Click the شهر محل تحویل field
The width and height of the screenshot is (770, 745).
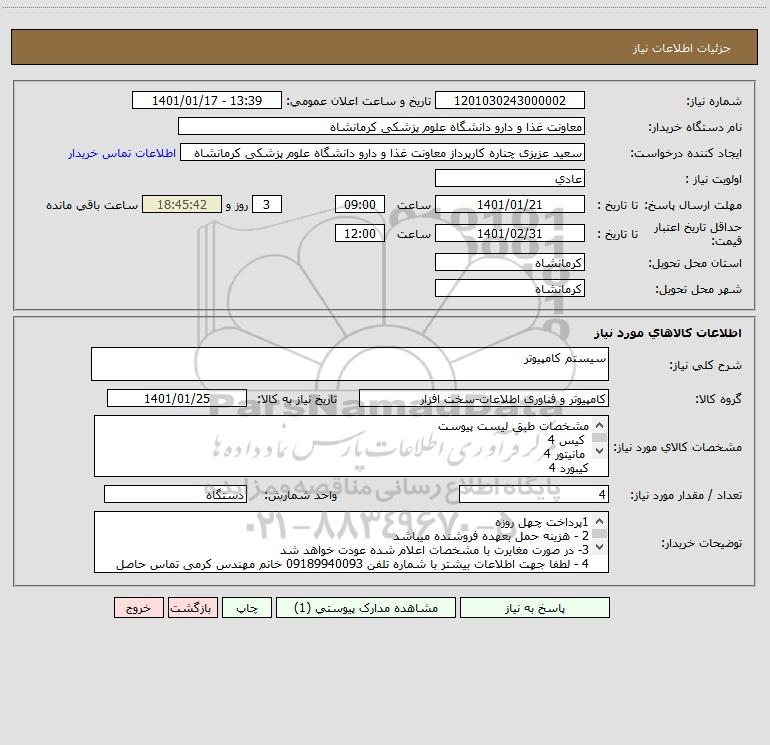(x=510, y=288)
